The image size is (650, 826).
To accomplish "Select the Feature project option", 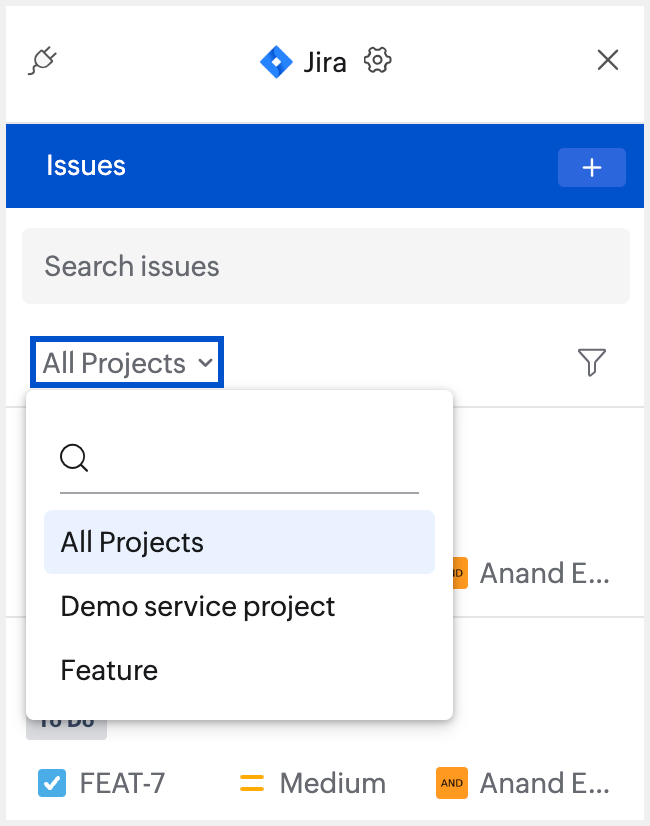I will 110,670.
